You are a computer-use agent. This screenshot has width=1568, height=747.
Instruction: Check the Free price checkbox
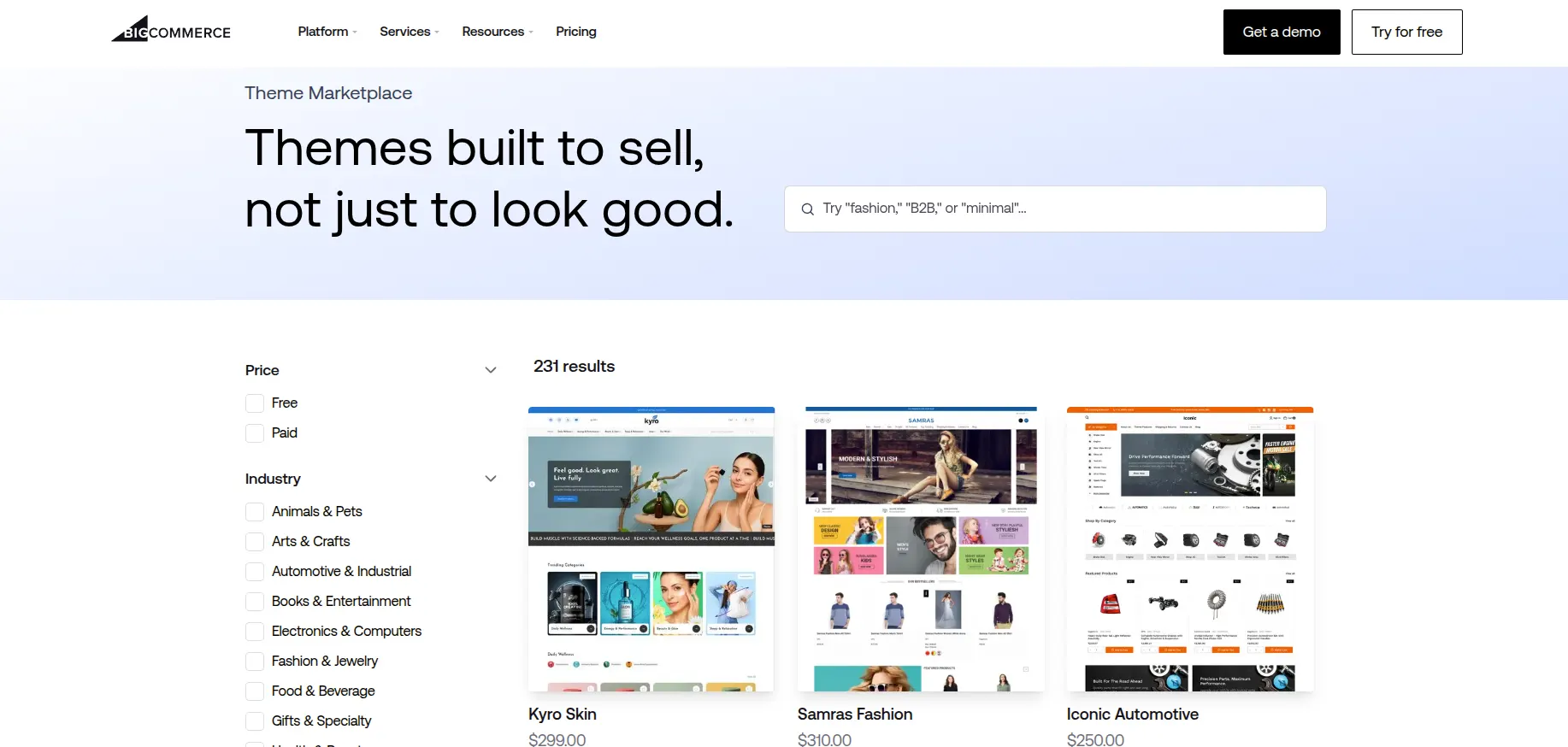click(x=255, y=403)
